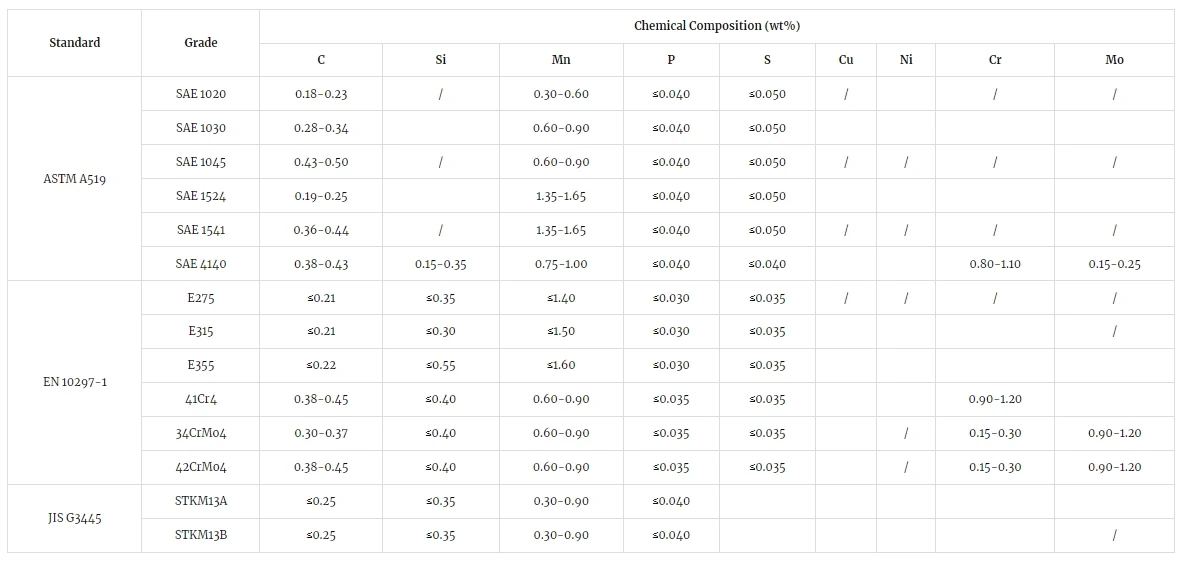Click the 42CrMo4 grade cell
1189x565 pixels.
pyautogui.click(x=200, y=467)
